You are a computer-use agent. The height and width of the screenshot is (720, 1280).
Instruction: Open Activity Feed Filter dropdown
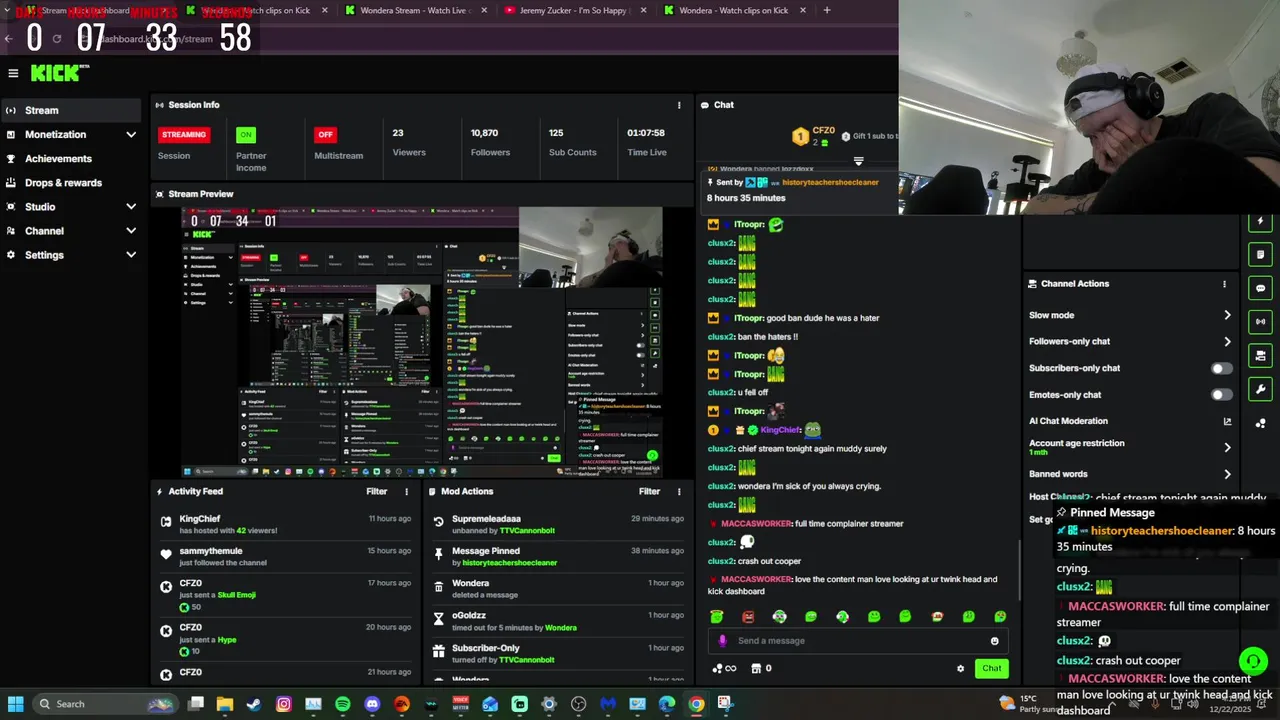(x=376, y=492)
